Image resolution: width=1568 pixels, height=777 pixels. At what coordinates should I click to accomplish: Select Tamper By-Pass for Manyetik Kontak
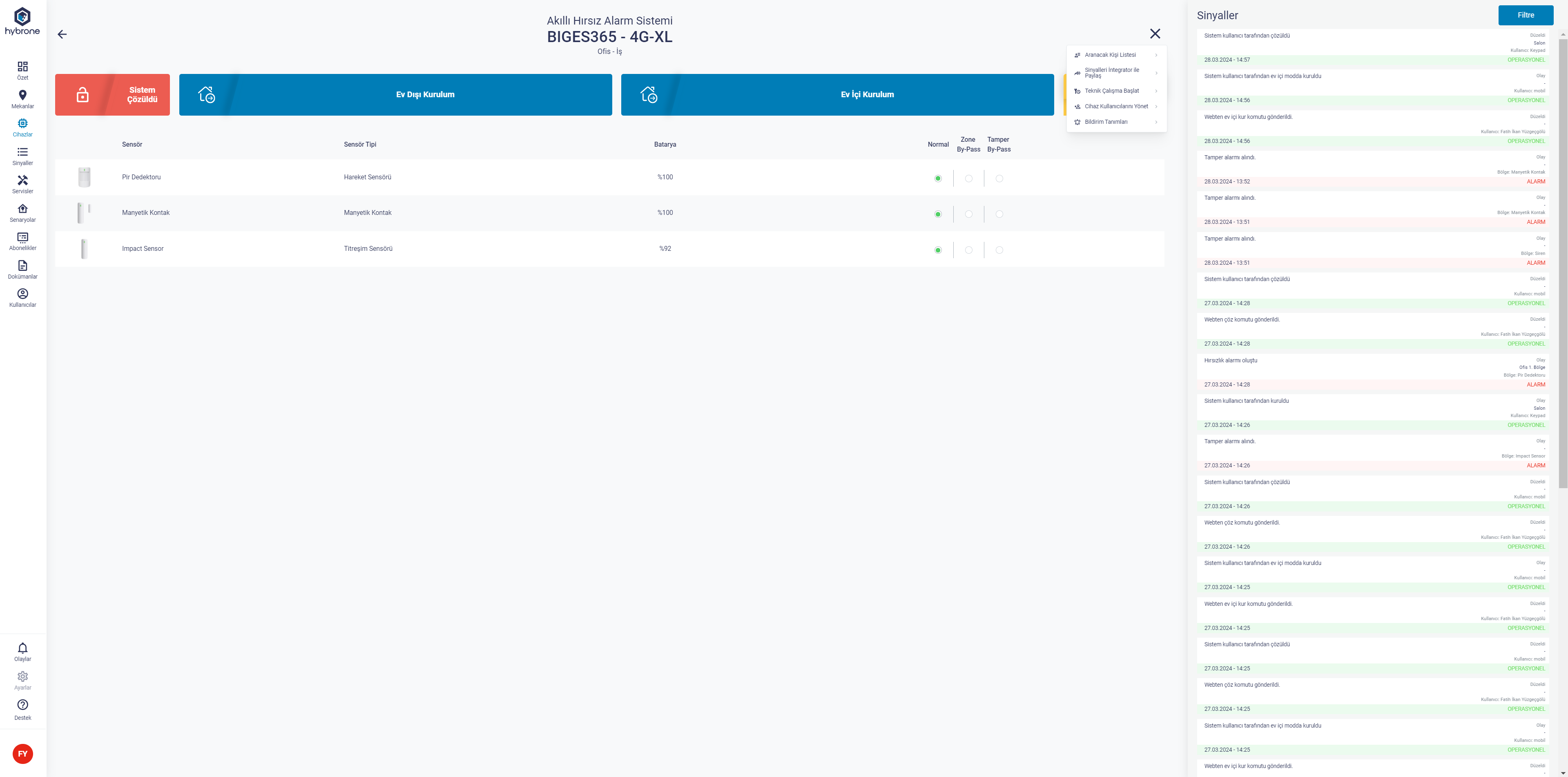pos(999,214)
